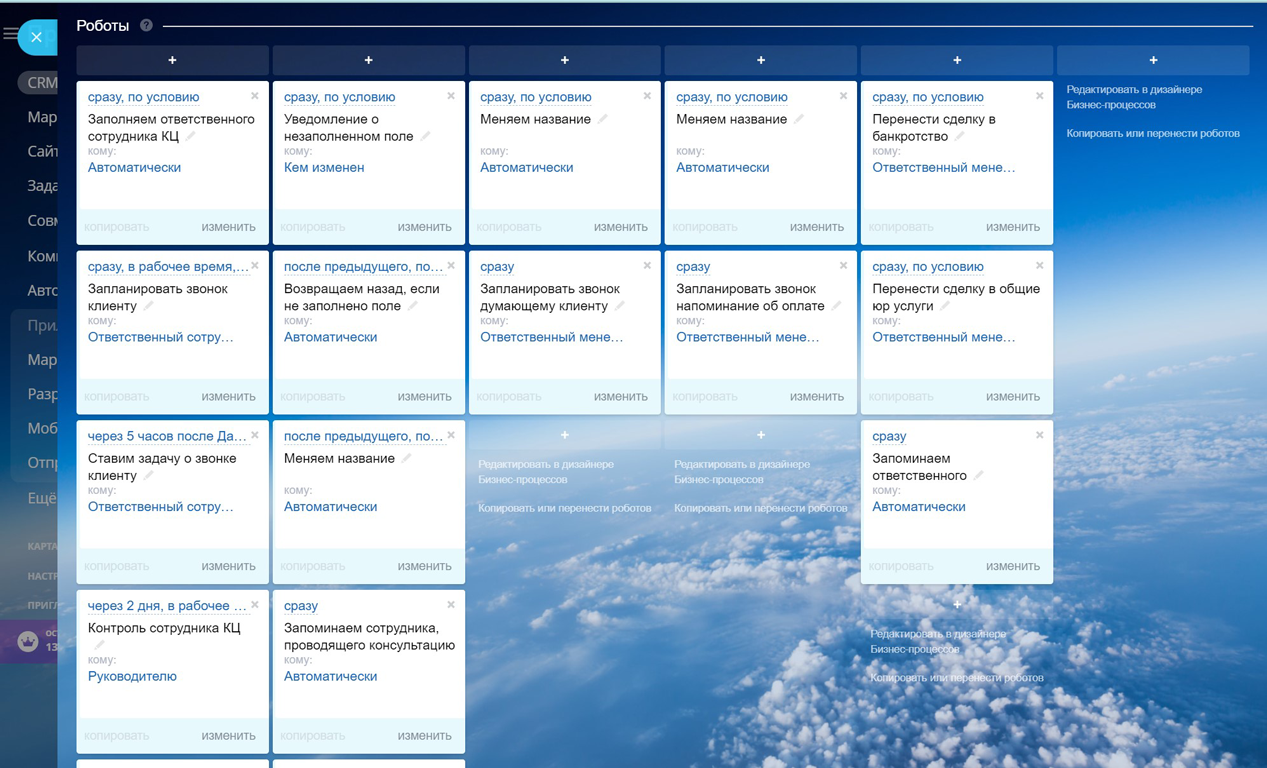Rename 'Возвращаем назад, если не заполнено поле' via pencil

pos(413,306)
